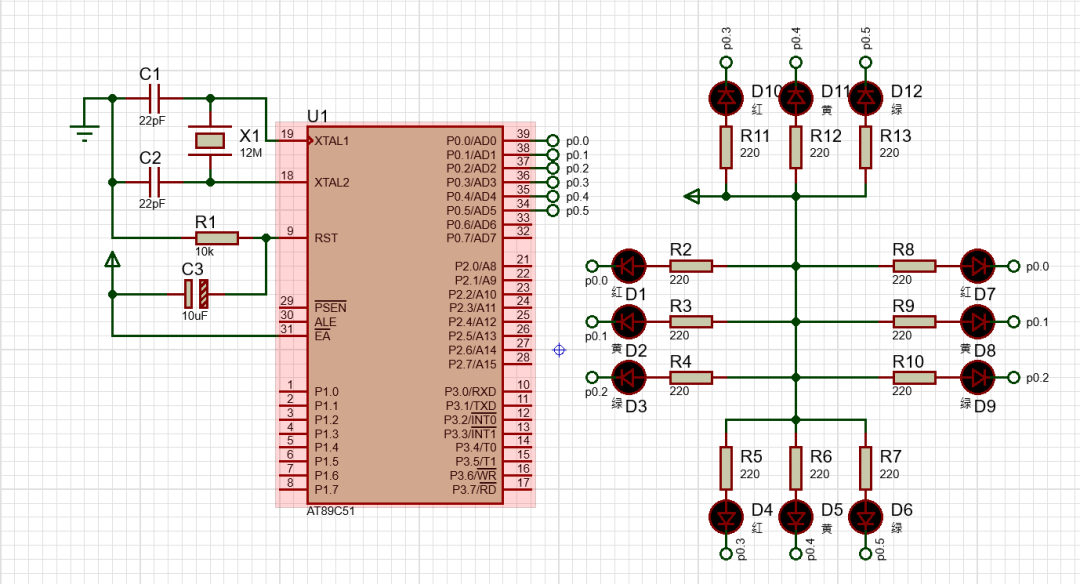
Task: Select resistor R1 10k
Action: (217, 238)
